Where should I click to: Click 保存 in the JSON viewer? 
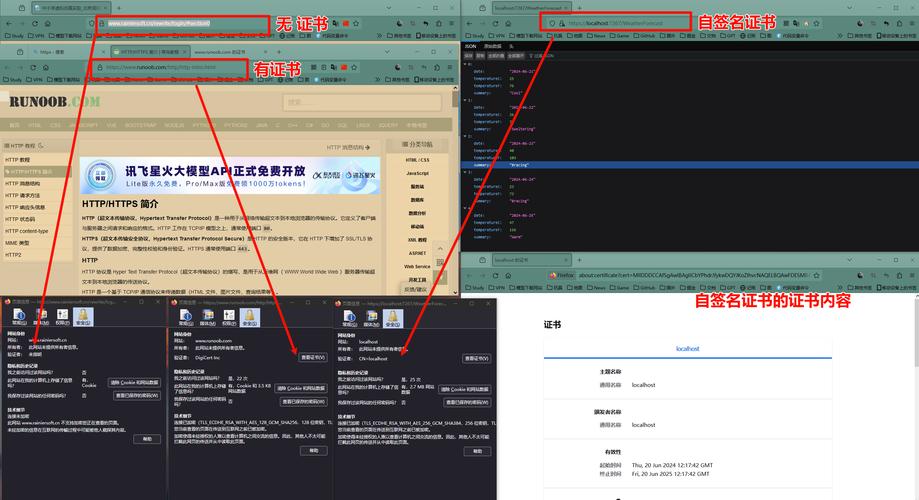[468, 56]
